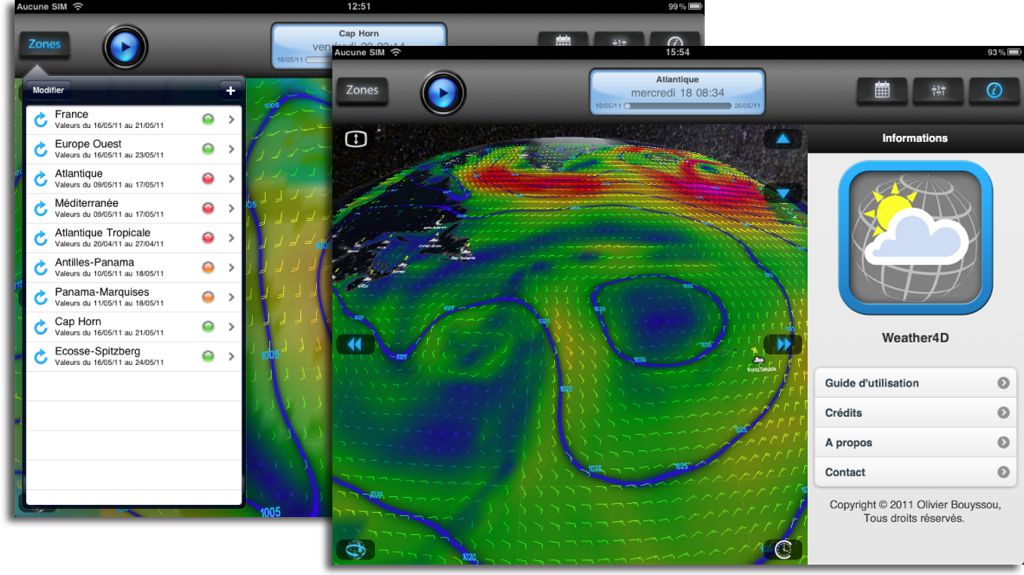Select the Atlantique Tropicale zone name
The width and height of the screenshot is (1024, 575).
[103, 233]
